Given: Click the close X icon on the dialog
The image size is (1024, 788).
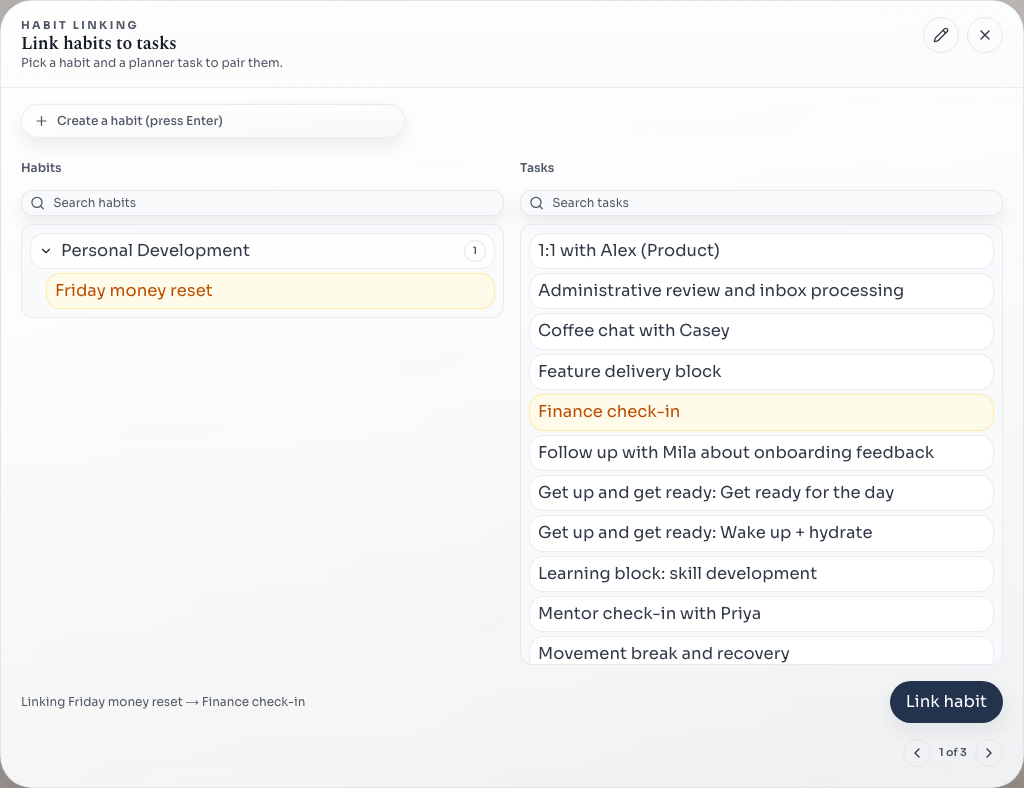Looking at the screenshot, I should (x=985, y=35).
